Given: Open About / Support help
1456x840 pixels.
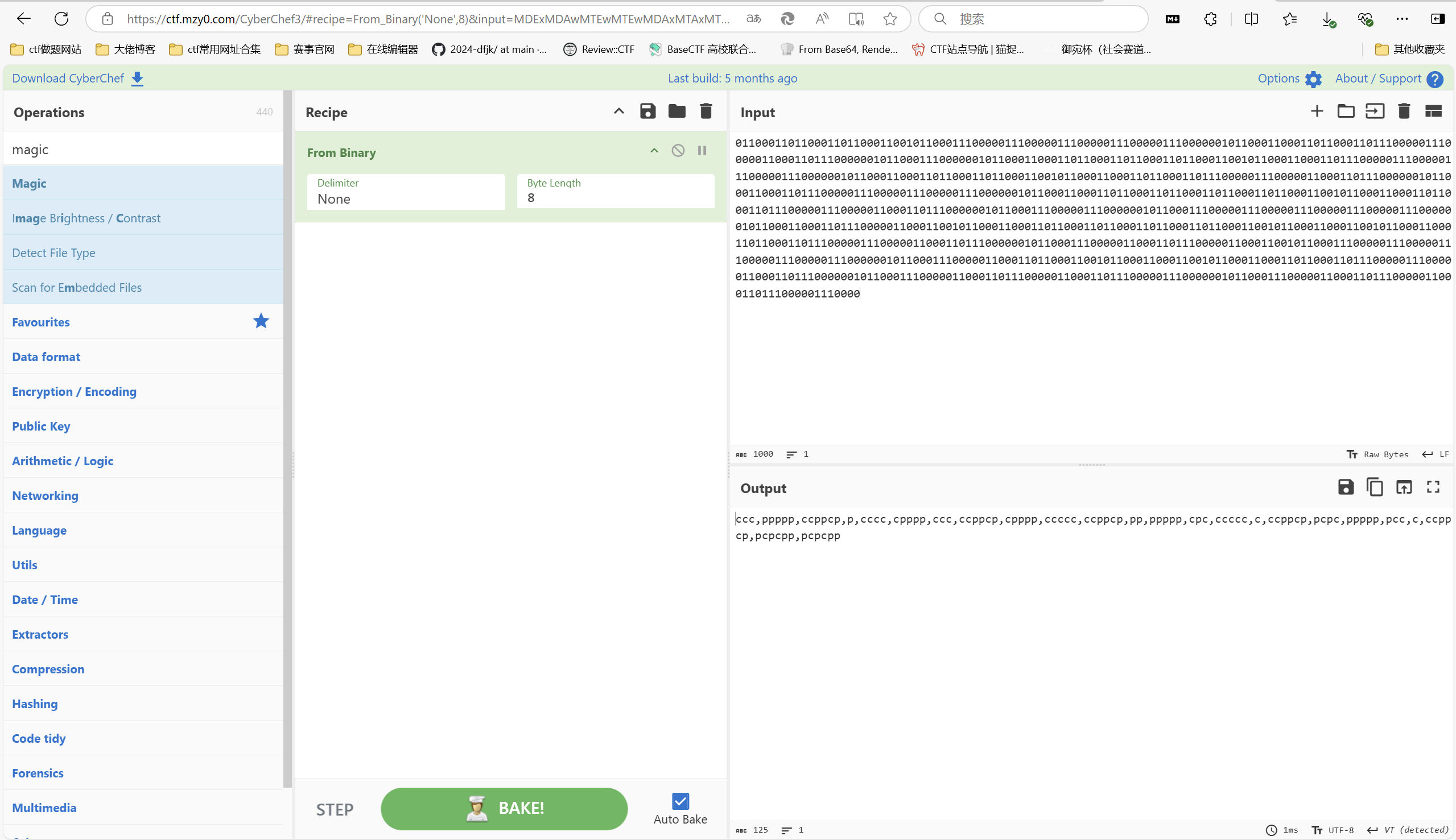Looking at the screenshot, I should pyautogui.click(x=1389, y=78).
